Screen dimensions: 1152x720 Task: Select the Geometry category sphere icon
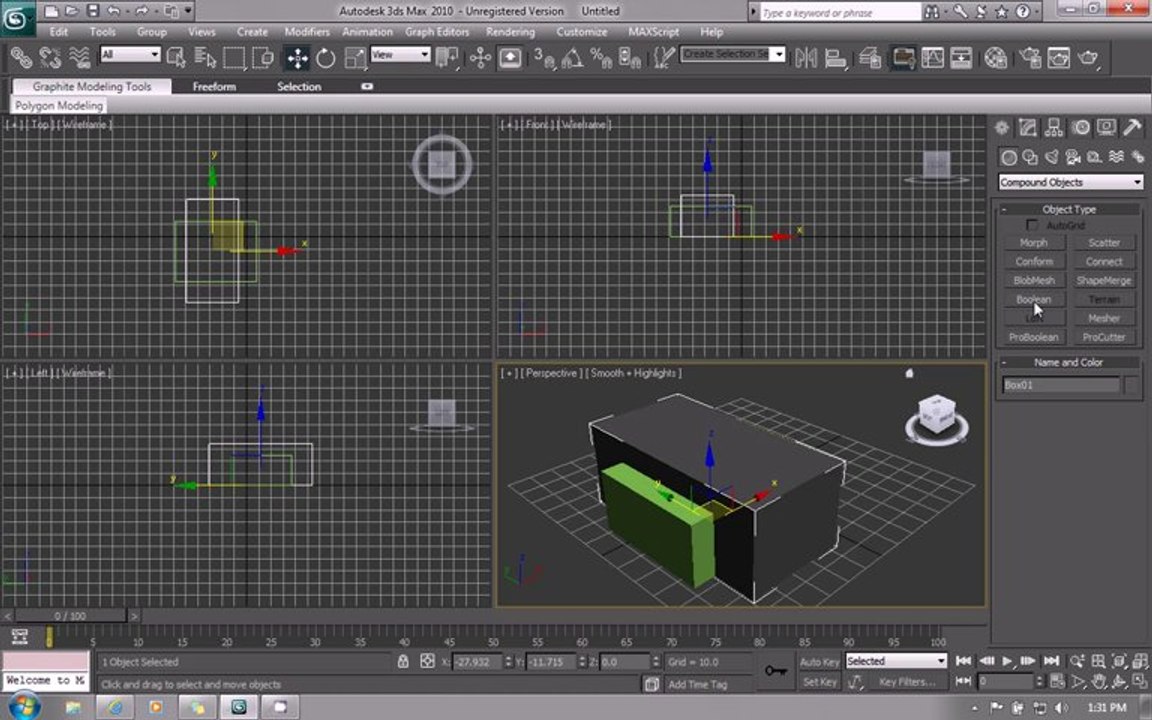coord(1009,156)
